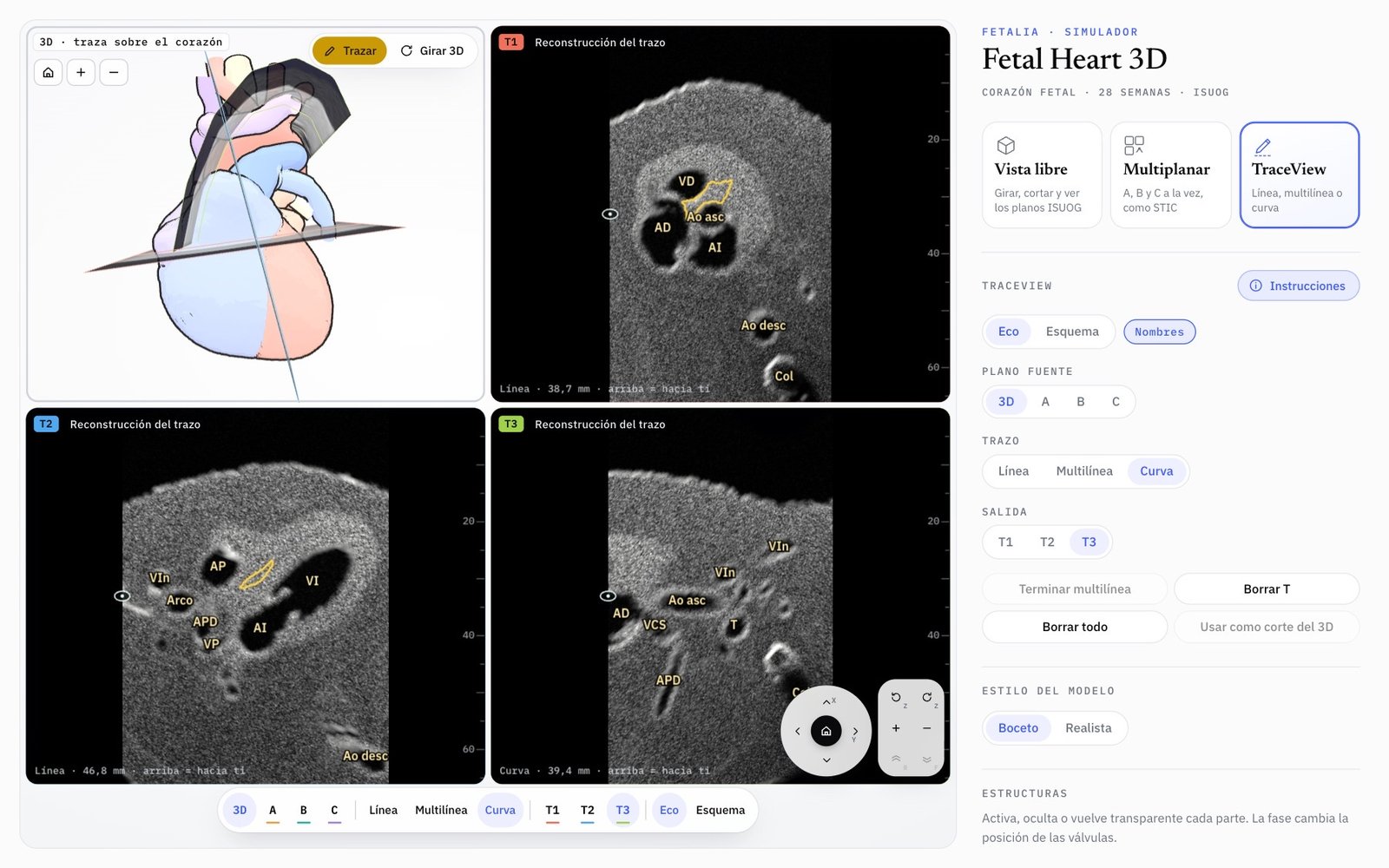Select Esquema in the bottom toolbar
This screenshot has width=1389, height=868.
720,811
